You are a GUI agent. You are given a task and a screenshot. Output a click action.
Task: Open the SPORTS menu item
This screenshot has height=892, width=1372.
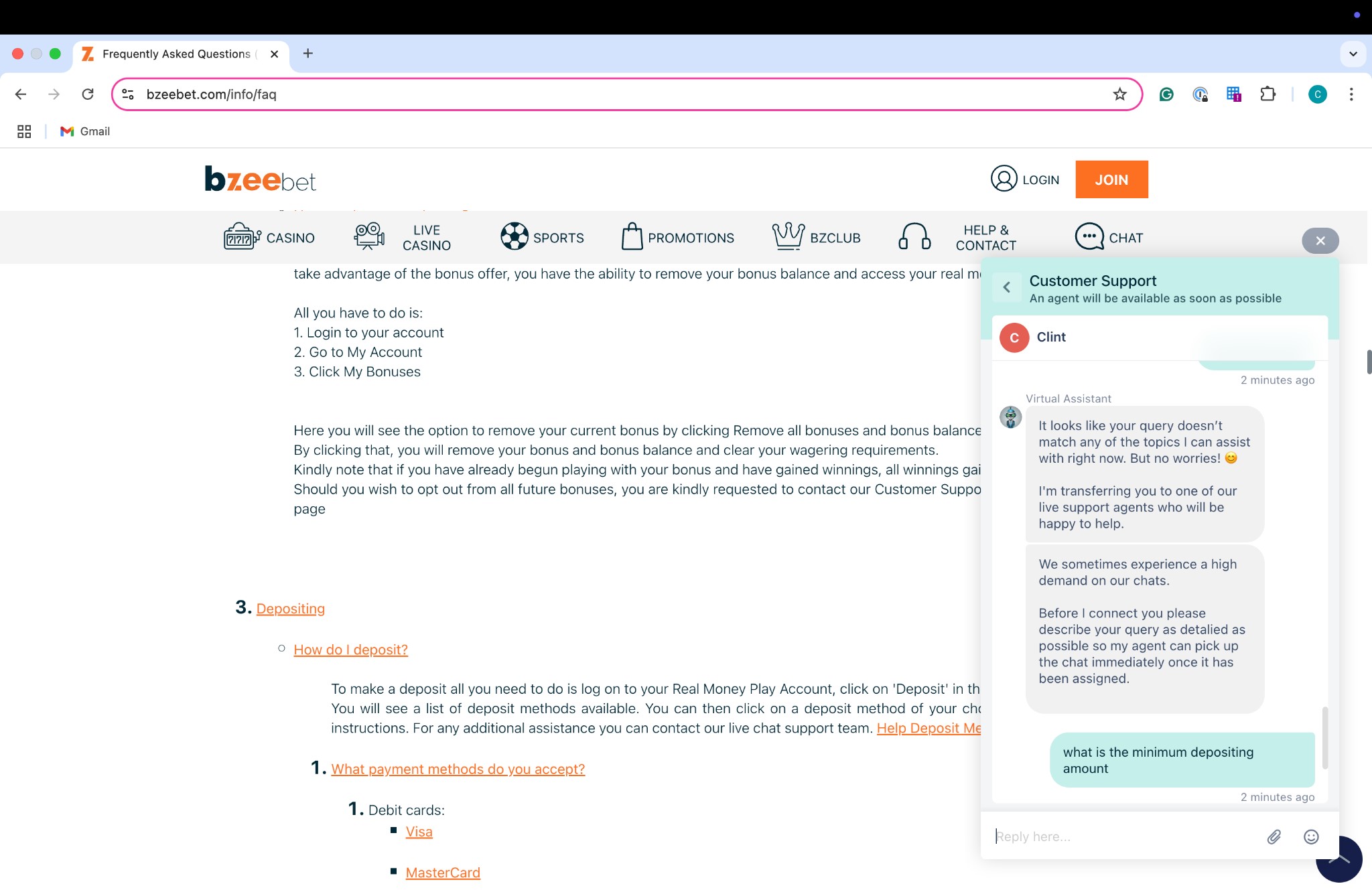tap(542, 237)
